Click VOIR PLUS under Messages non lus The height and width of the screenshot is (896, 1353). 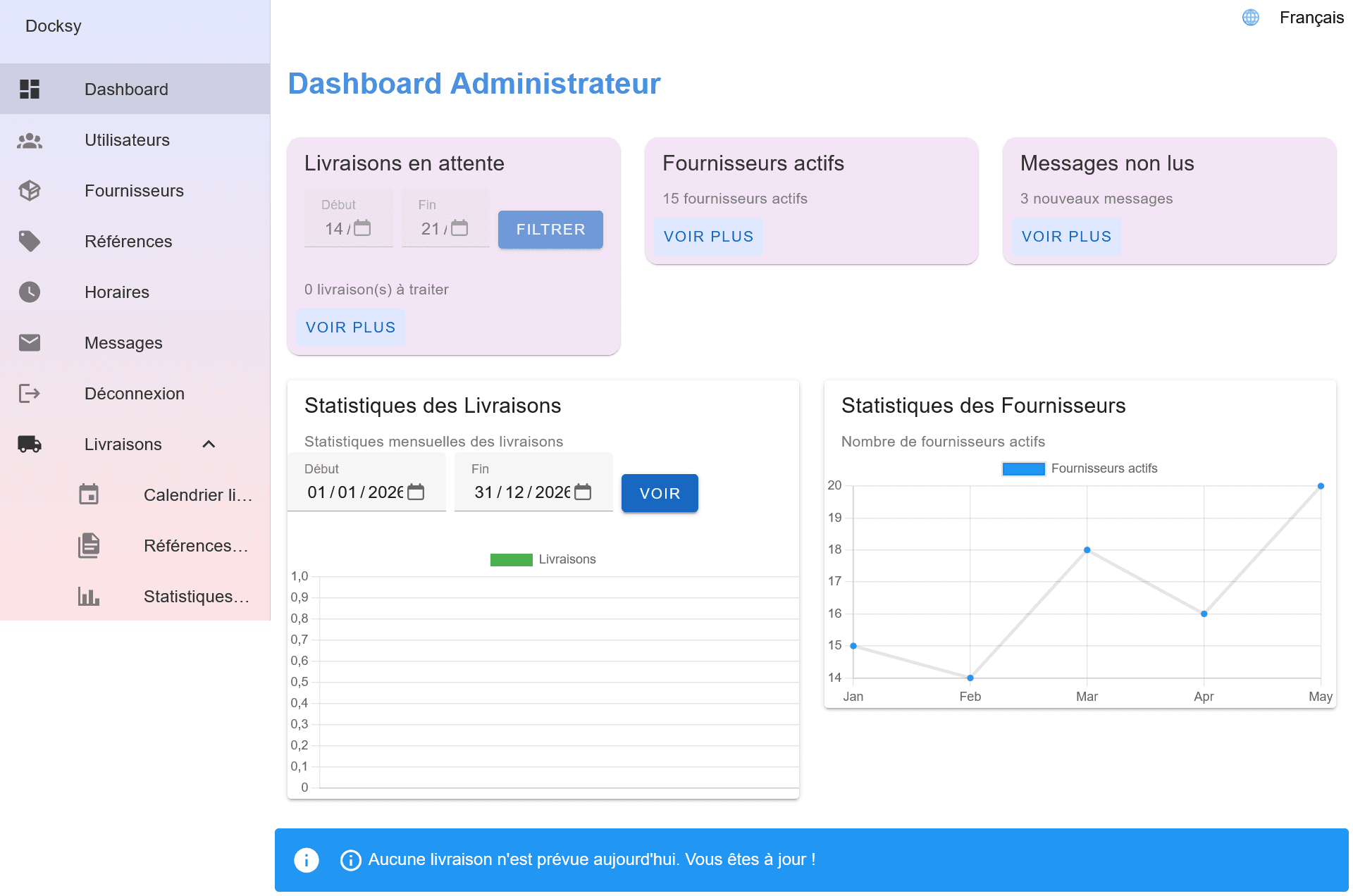coord(1066,236)
